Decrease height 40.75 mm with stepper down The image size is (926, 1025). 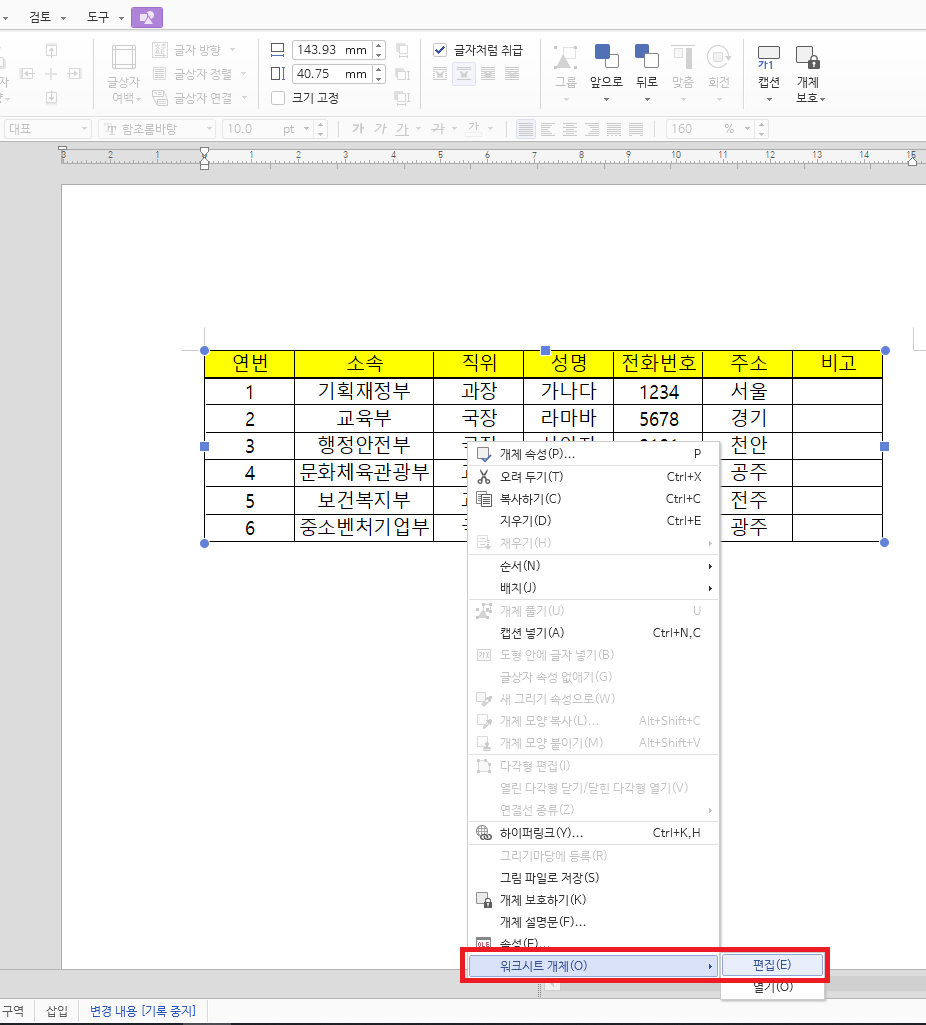[x=379, y=78]
